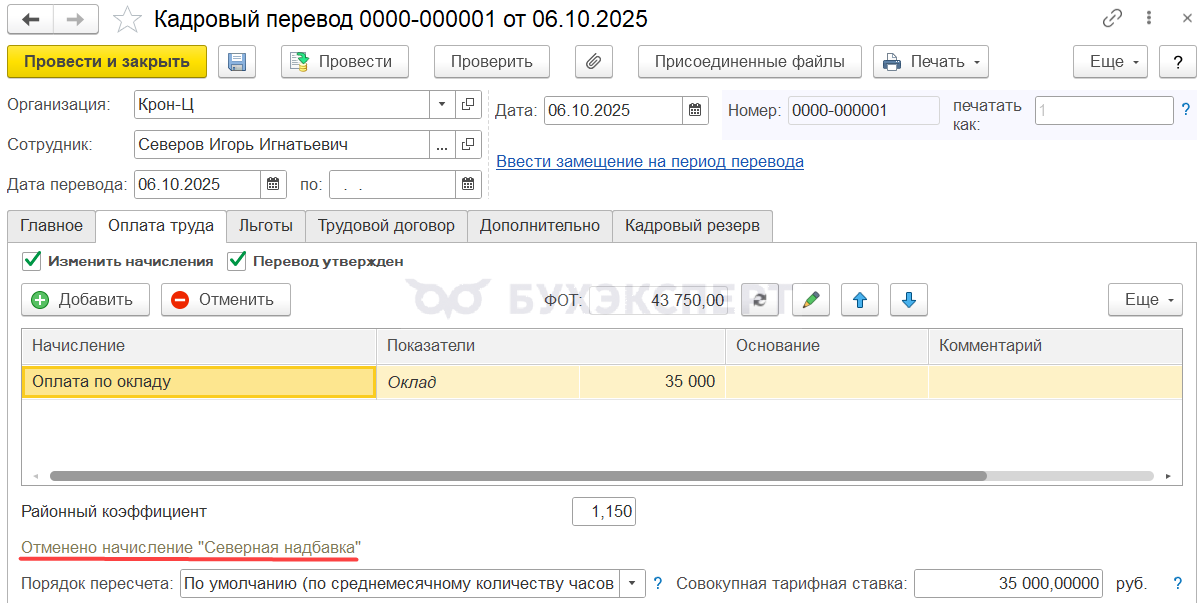
Task: Open calendar for document Дата
Action: [696, 111]
